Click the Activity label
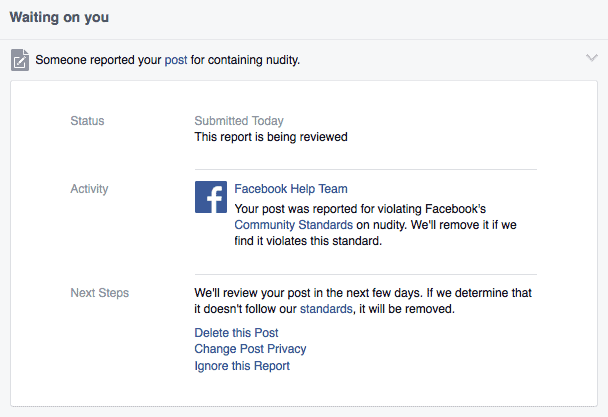 (x=89, y=189)
